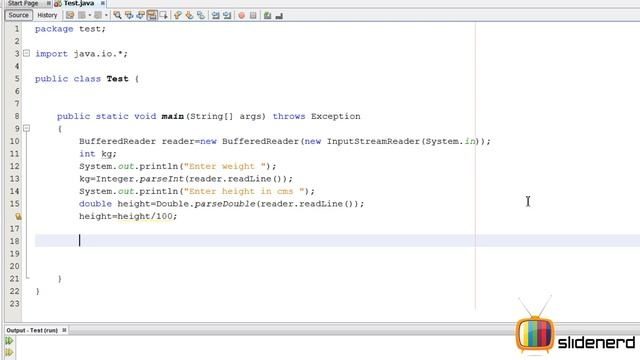Stop macro recording square icon
This screenshot has height=360, width=640.
tap(253, 16)
